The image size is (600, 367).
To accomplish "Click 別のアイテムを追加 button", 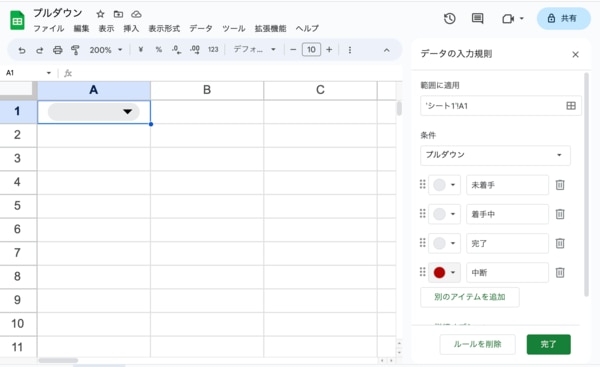I will (470, 297).
